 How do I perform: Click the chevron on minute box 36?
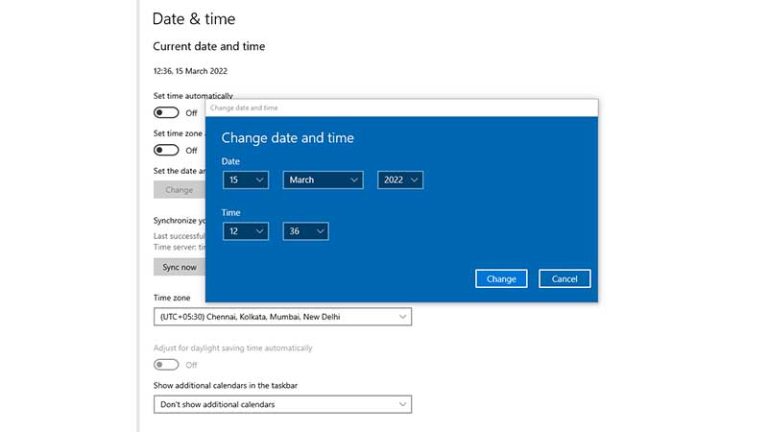tap(320, 232)
